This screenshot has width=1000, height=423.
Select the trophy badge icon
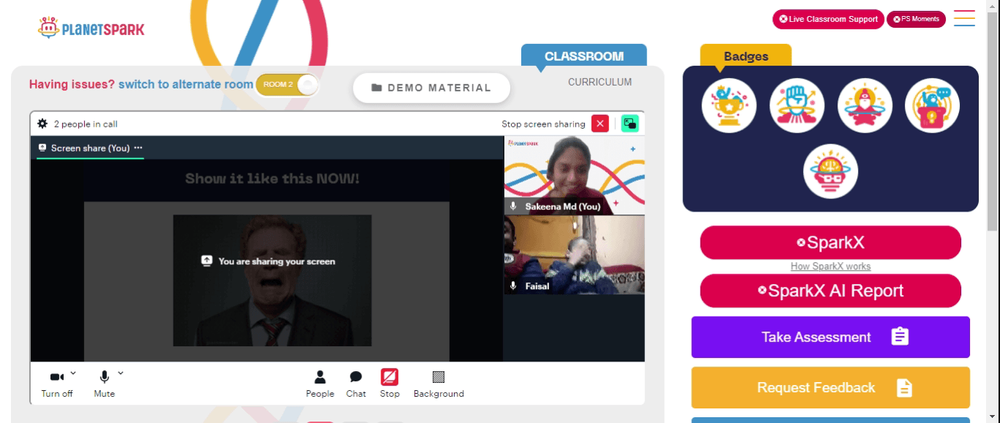coord(729,106)
